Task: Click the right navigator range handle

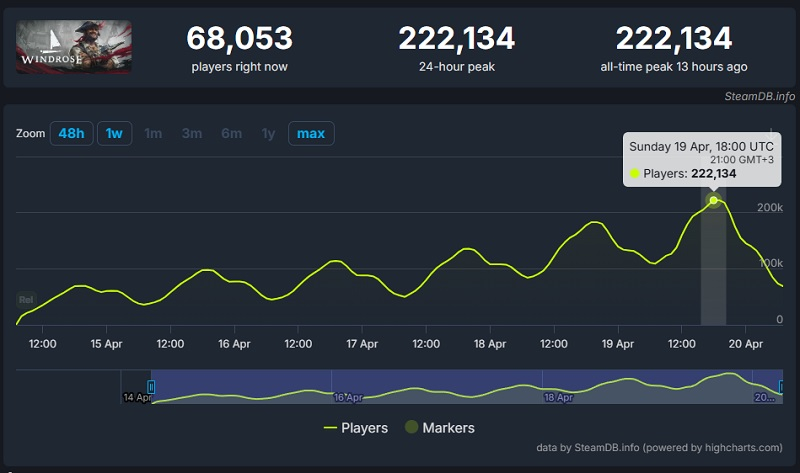Action: tap(780, 386)
